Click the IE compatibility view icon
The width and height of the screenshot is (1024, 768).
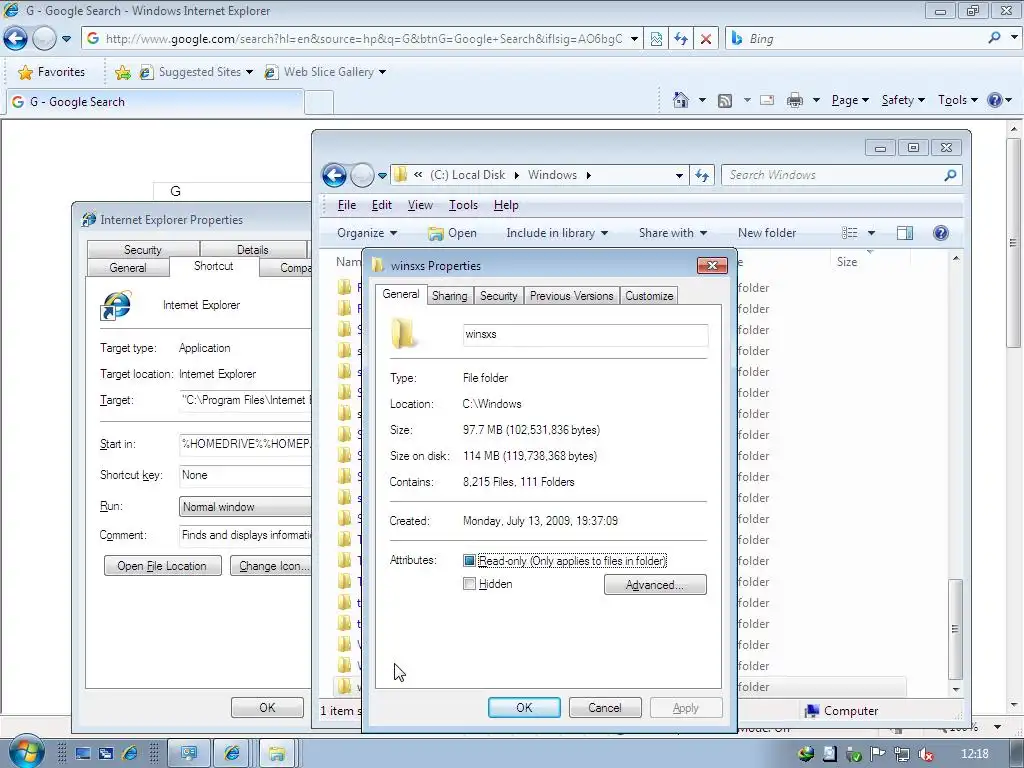tap(656, 39)
